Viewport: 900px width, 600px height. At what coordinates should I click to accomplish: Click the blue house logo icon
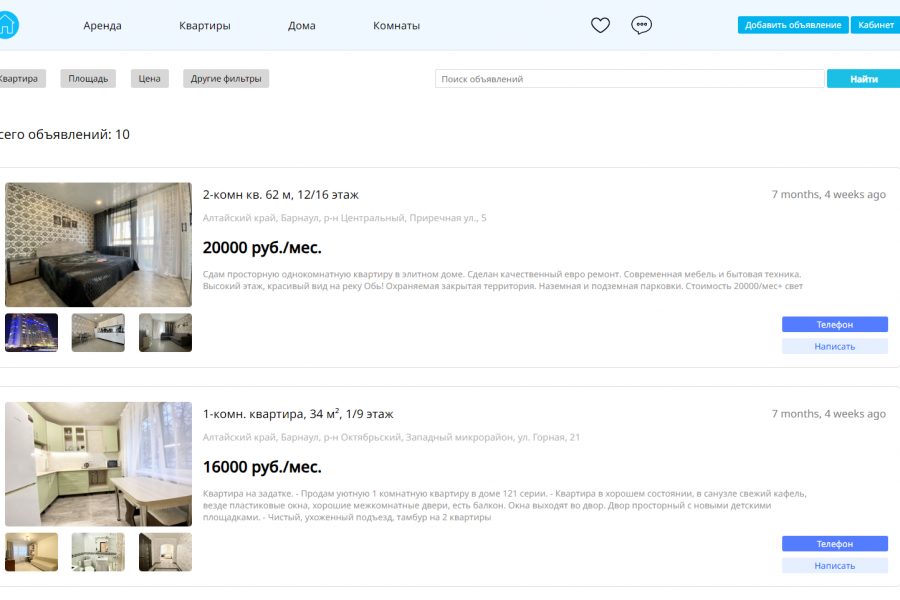(8, 25)
